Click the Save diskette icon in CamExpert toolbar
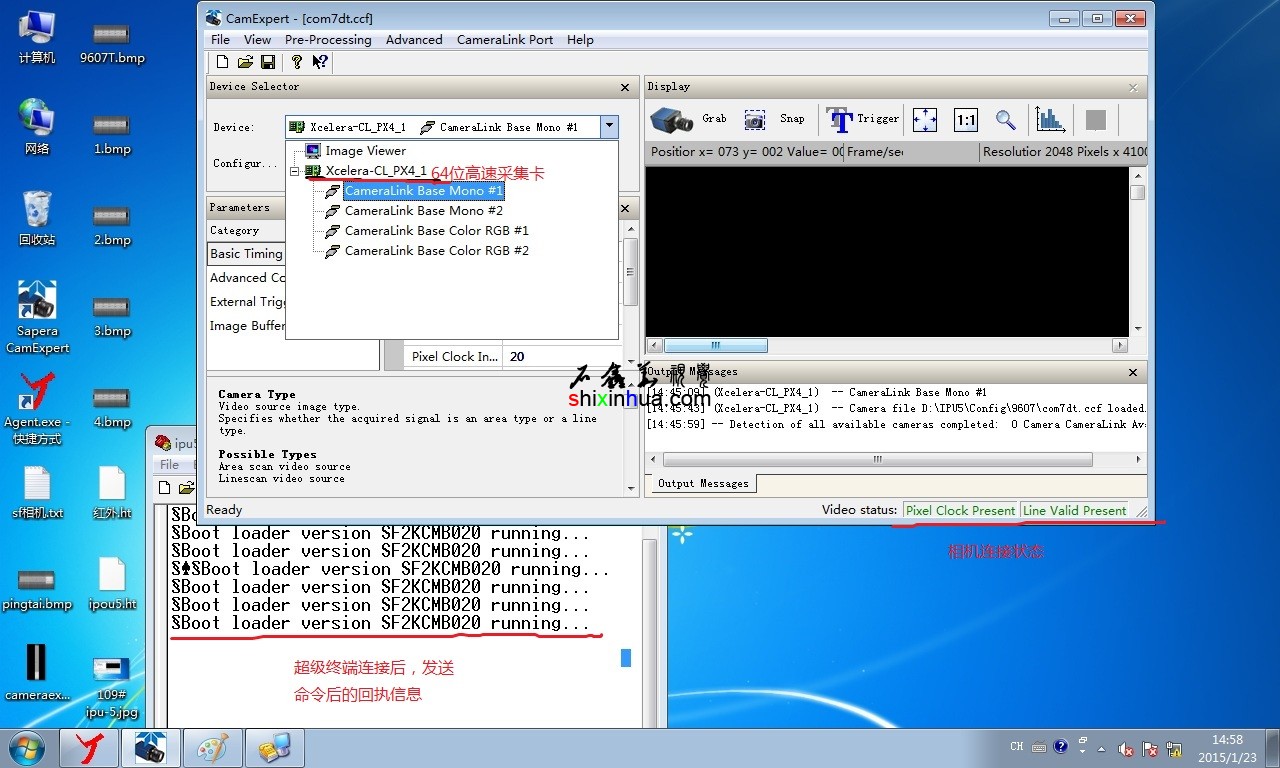Image resolution: width=1280 pixels, height=768 pixels. click(268, 62)
